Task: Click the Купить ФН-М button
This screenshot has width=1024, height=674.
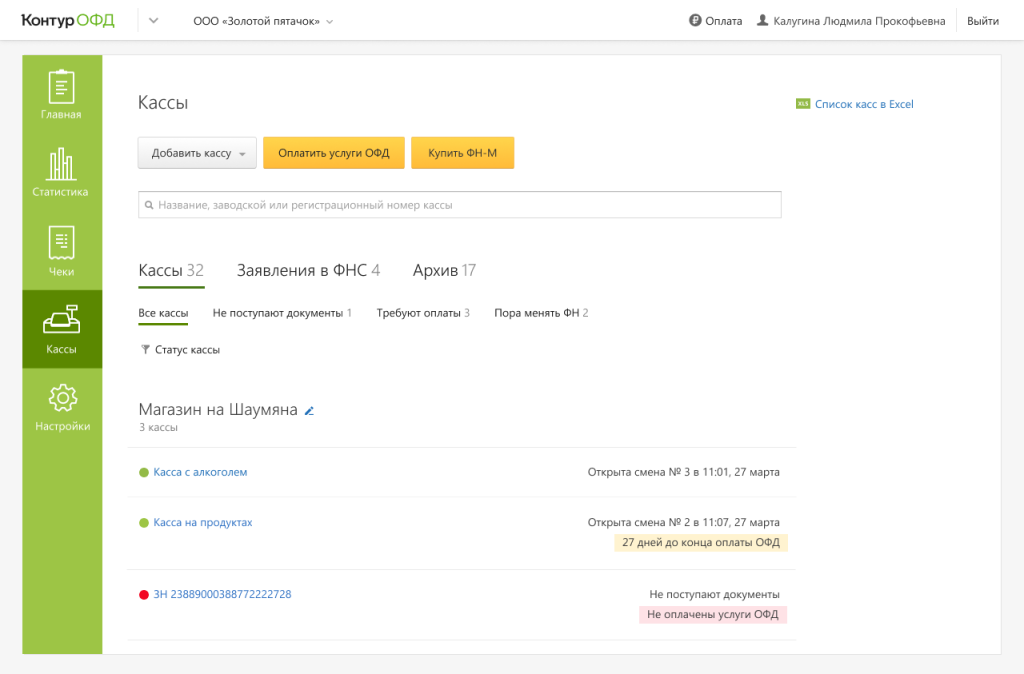Action: tap(462, 152)
